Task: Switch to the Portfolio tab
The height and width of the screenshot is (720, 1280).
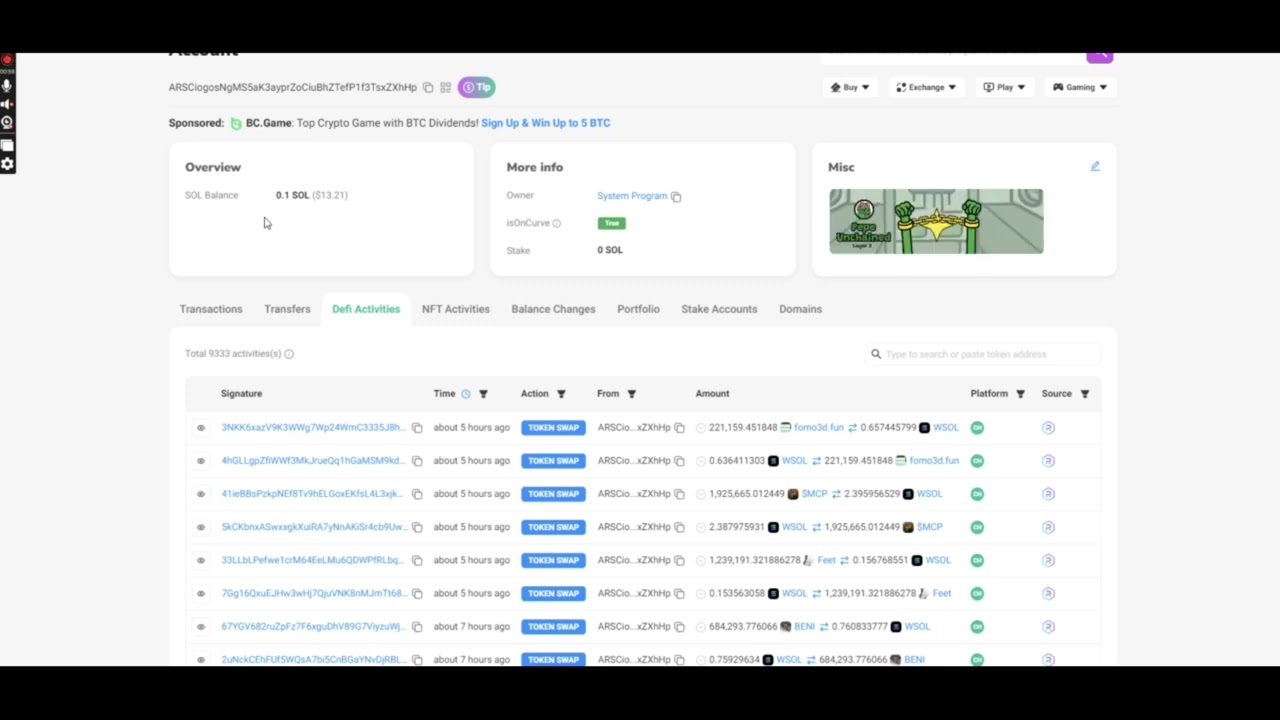Action: point(638,309)
